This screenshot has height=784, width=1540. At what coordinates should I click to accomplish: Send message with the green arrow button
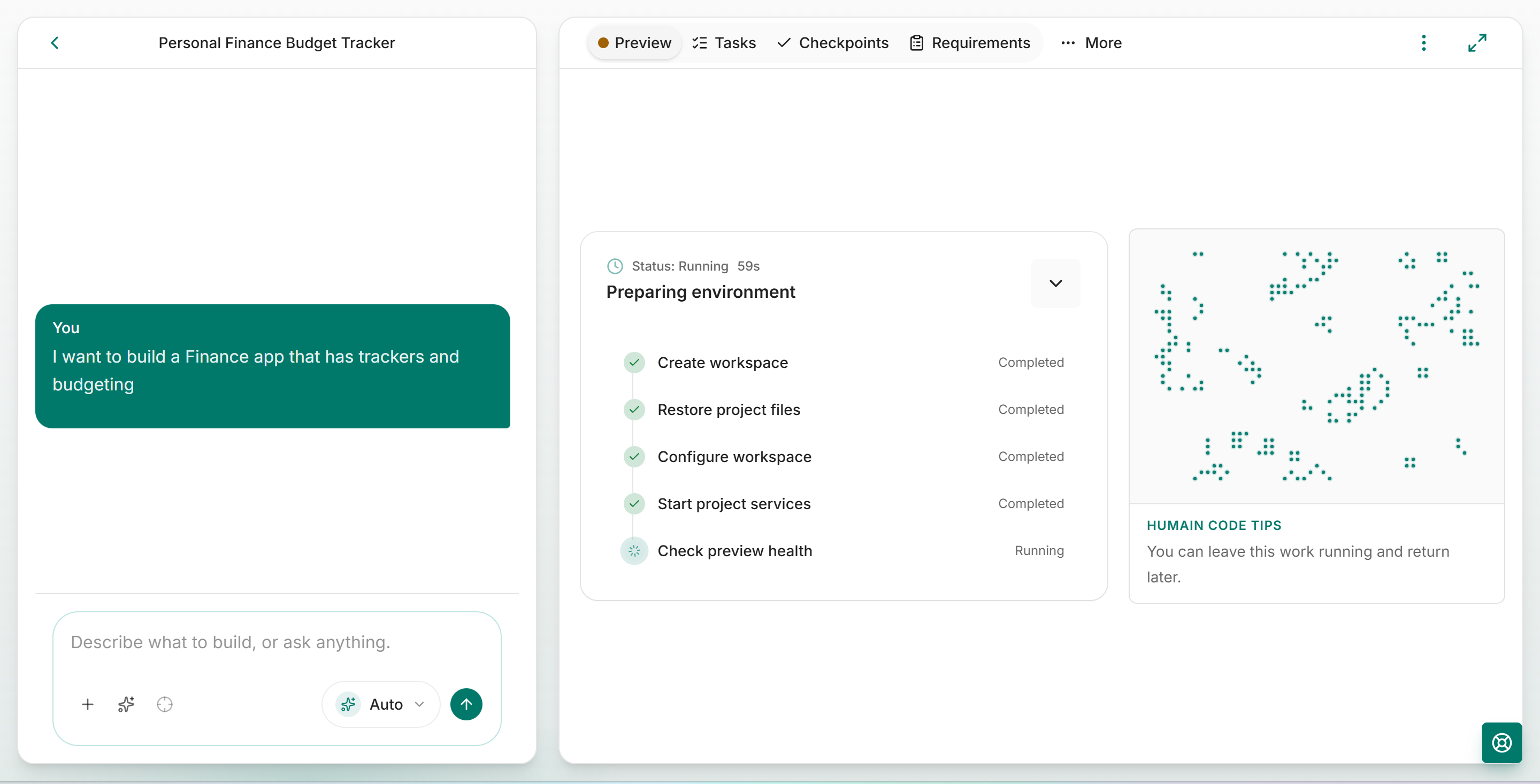click(x=466, y=704)
